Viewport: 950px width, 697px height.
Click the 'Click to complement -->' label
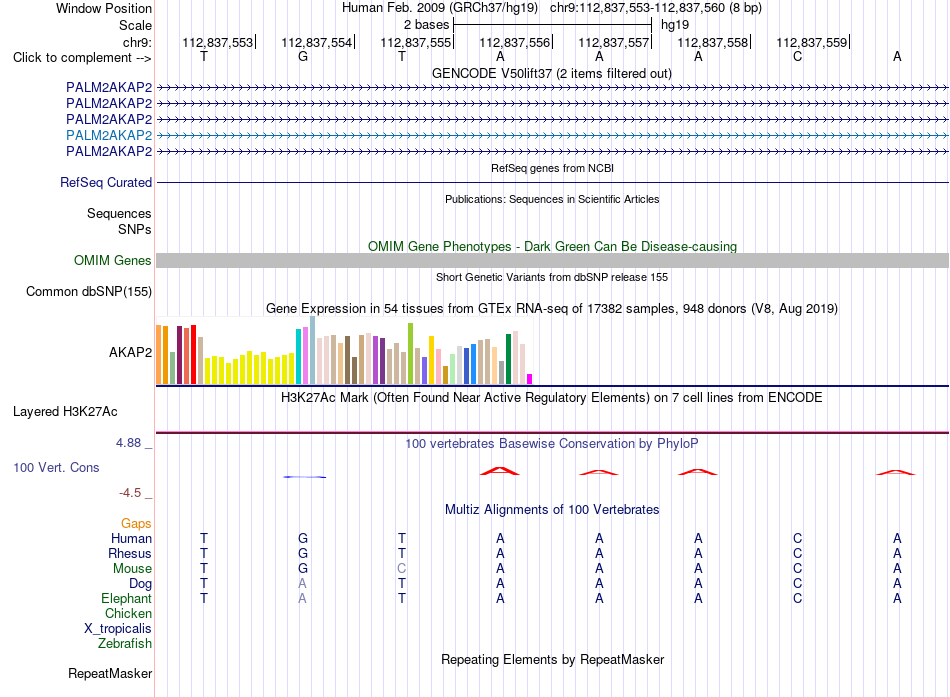(x=82, y=58)
